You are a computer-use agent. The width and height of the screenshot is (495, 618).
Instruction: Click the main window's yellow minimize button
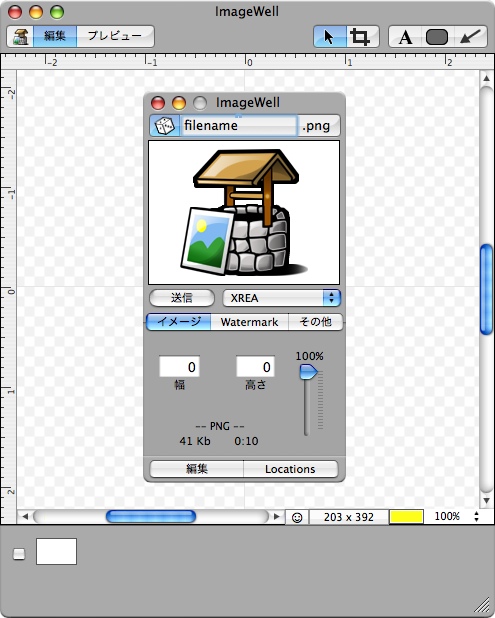[36, 12]
